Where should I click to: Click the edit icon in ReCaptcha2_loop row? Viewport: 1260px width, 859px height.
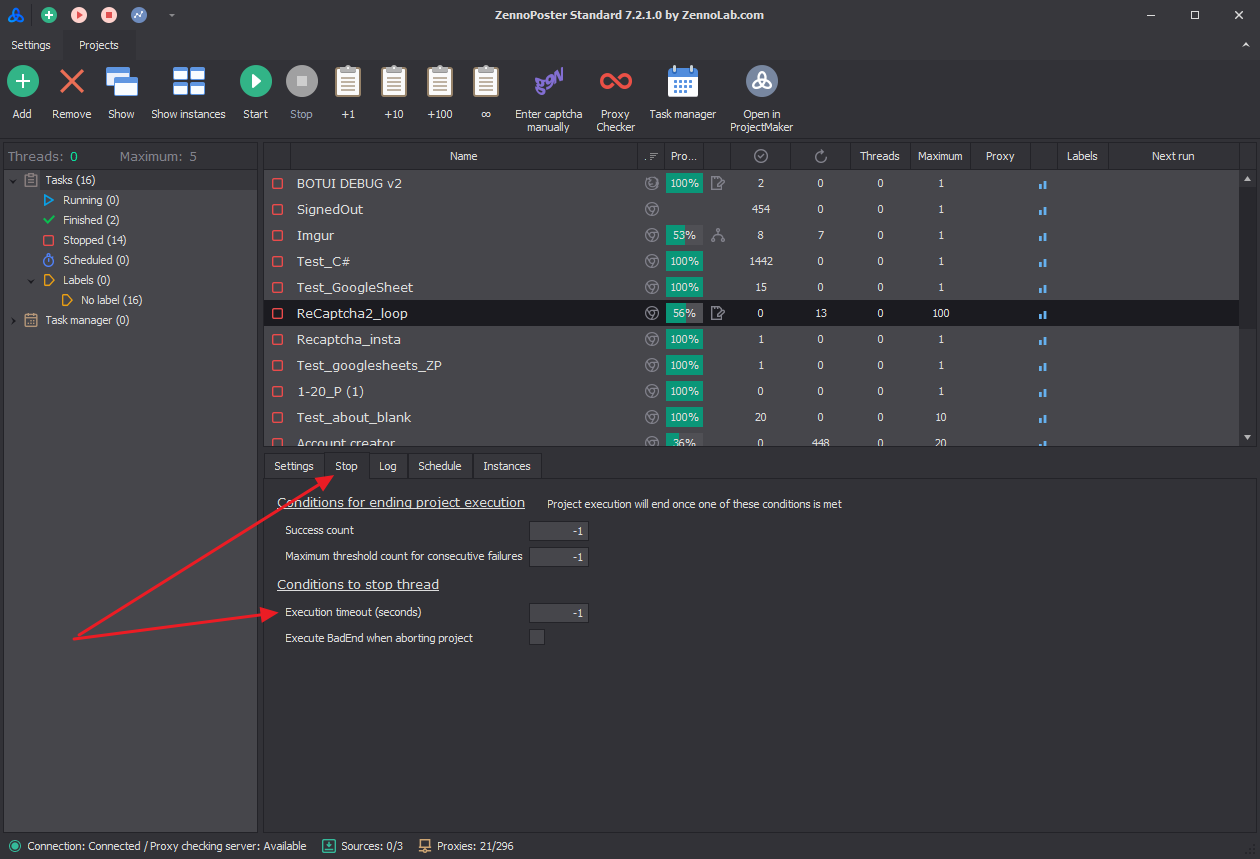[717, 313]
